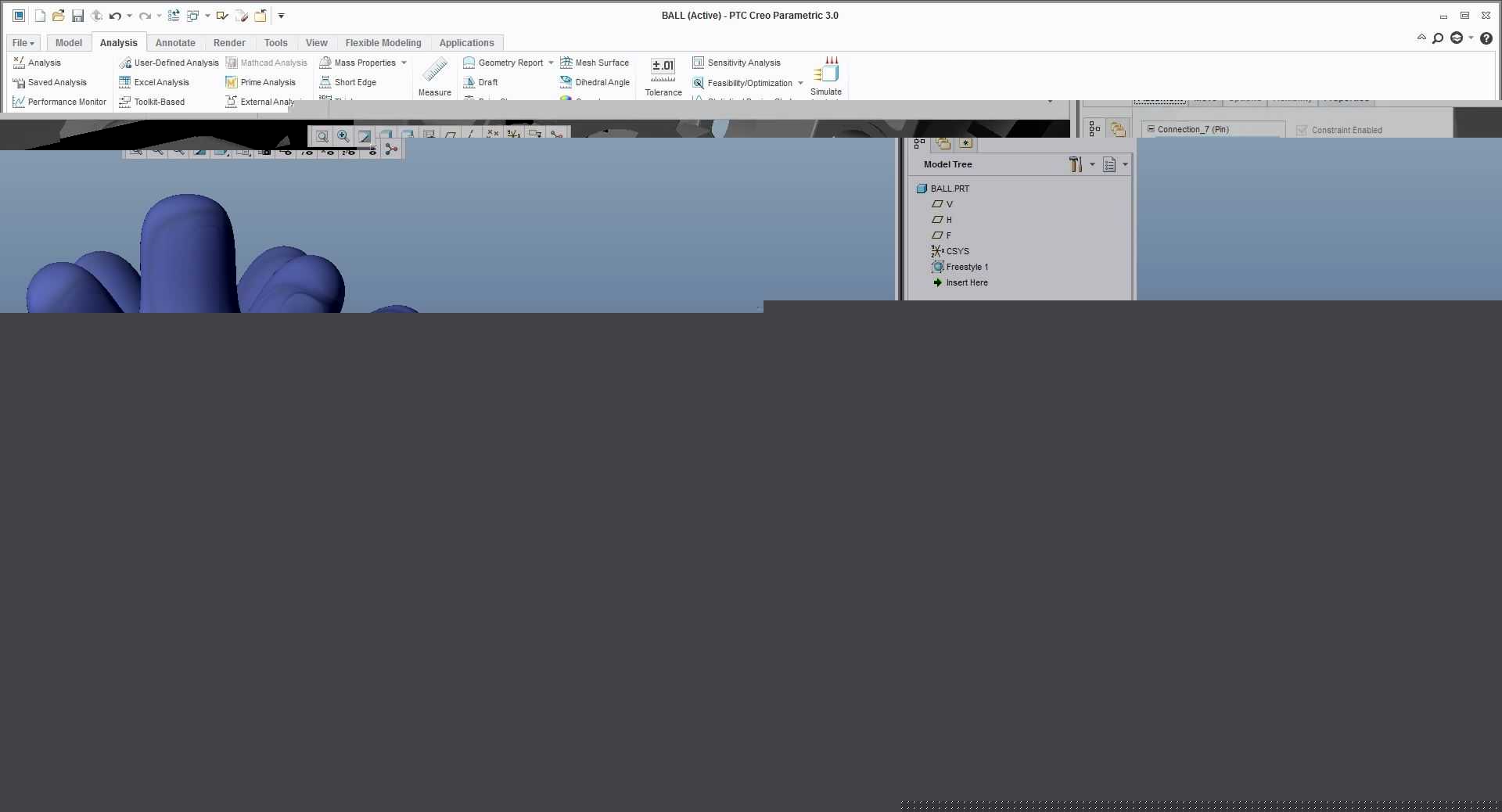Launch Performance Monitor
The height and width of the screenshot is (812, 1502).
click(59, 102)
